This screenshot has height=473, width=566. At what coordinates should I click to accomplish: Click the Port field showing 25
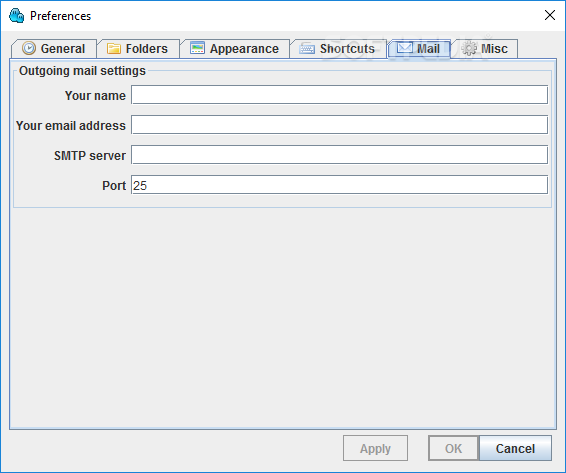point(339,185)
